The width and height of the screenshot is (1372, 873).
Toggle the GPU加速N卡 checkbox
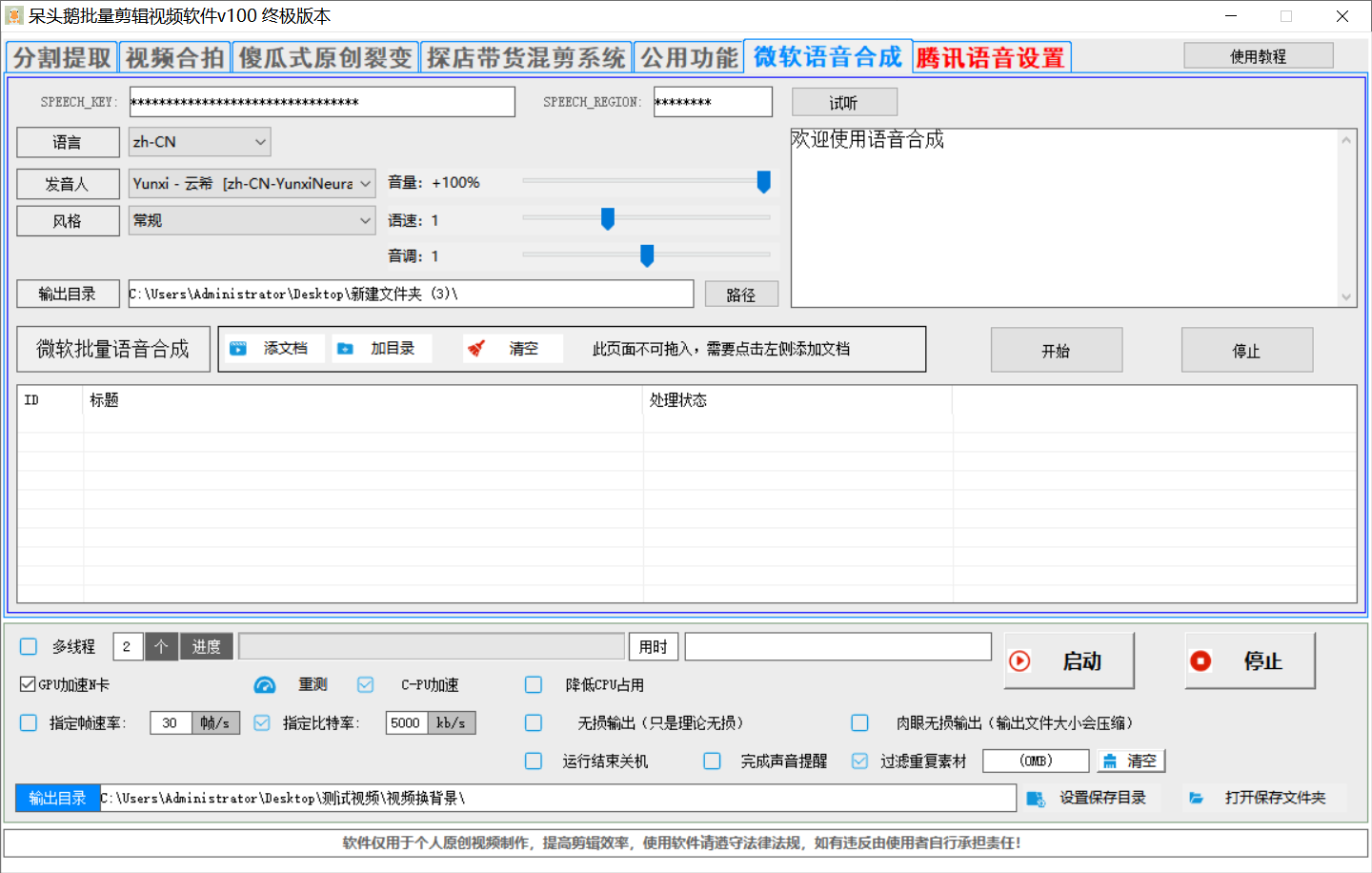click(x=28, y=684)
